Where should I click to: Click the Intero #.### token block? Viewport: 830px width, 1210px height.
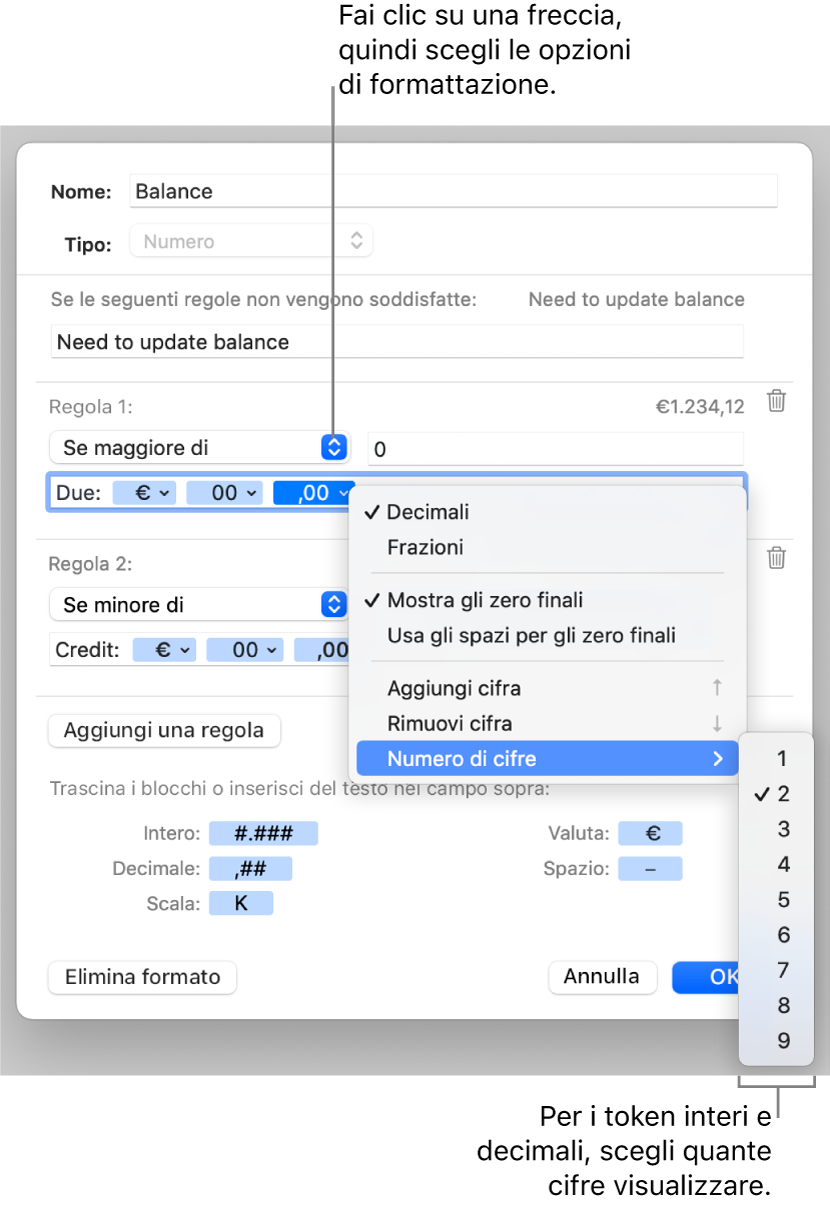point(262,834)
